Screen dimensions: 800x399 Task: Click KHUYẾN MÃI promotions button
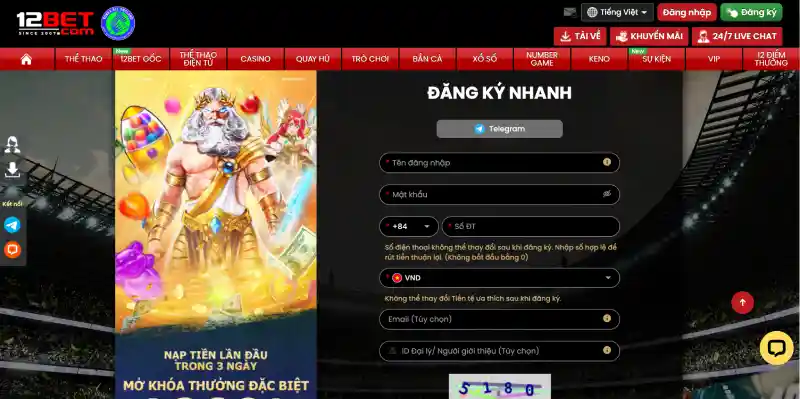[649, 36]
